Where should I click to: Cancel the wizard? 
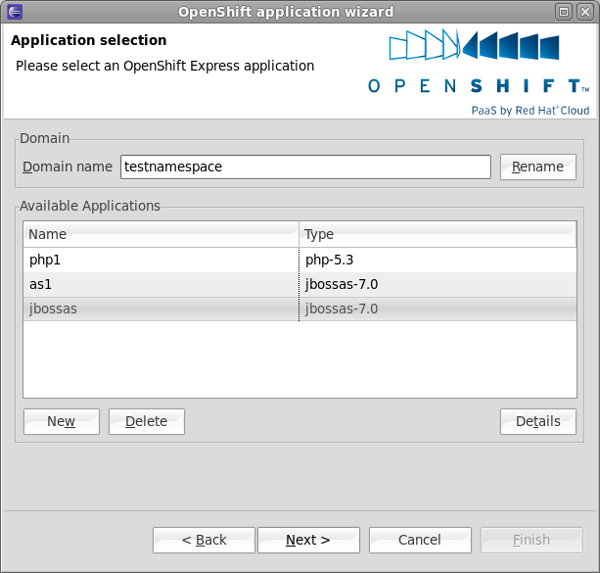[x=420, y=540]
